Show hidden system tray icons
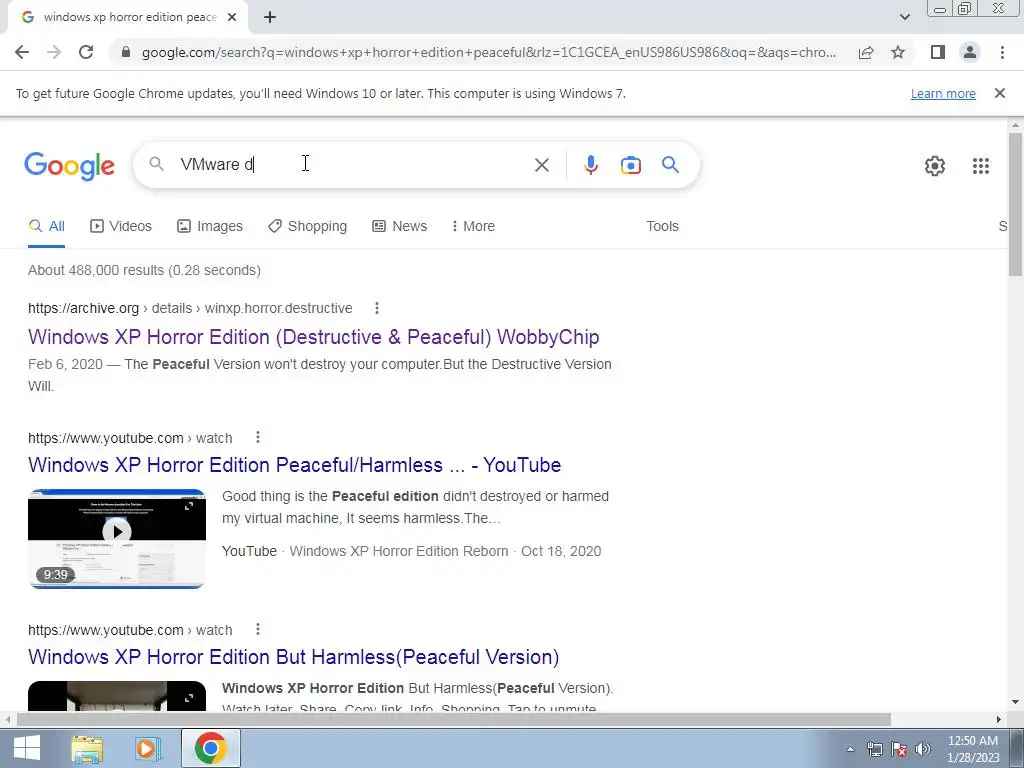Viewport: 1024px width, 768px height. 850,749
